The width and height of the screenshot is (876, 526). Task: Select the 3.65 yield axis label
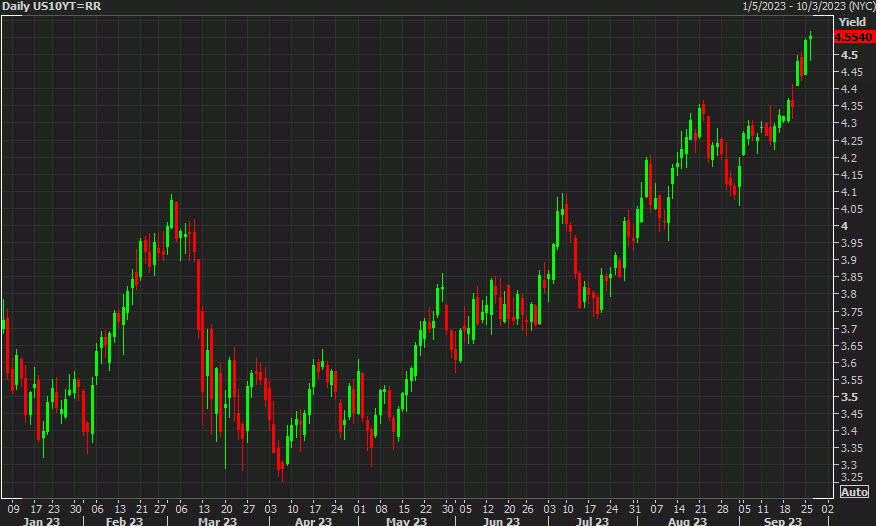coord(851,346)
